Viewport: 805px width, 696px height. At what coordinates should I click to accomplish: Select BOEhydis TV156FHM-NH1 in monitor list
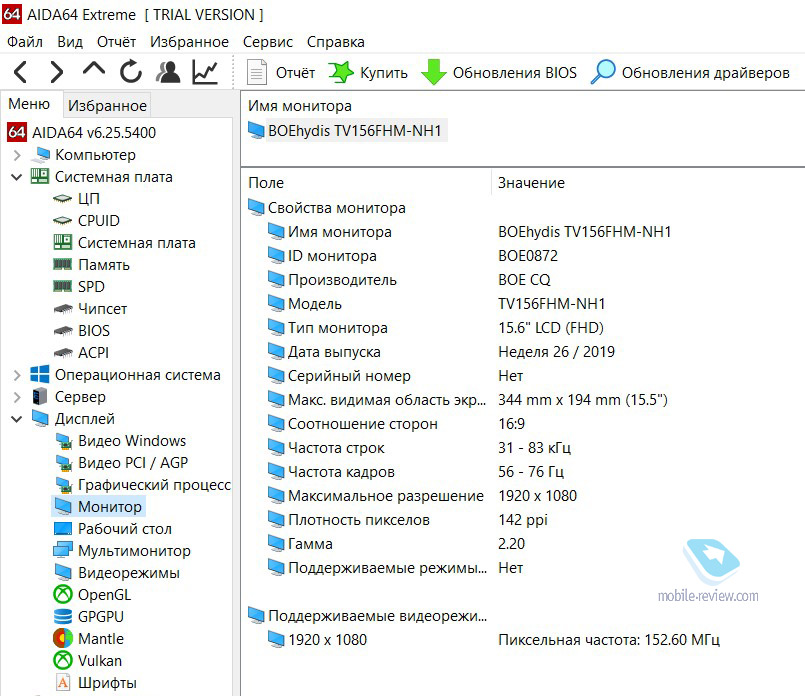tap(347, 131)
